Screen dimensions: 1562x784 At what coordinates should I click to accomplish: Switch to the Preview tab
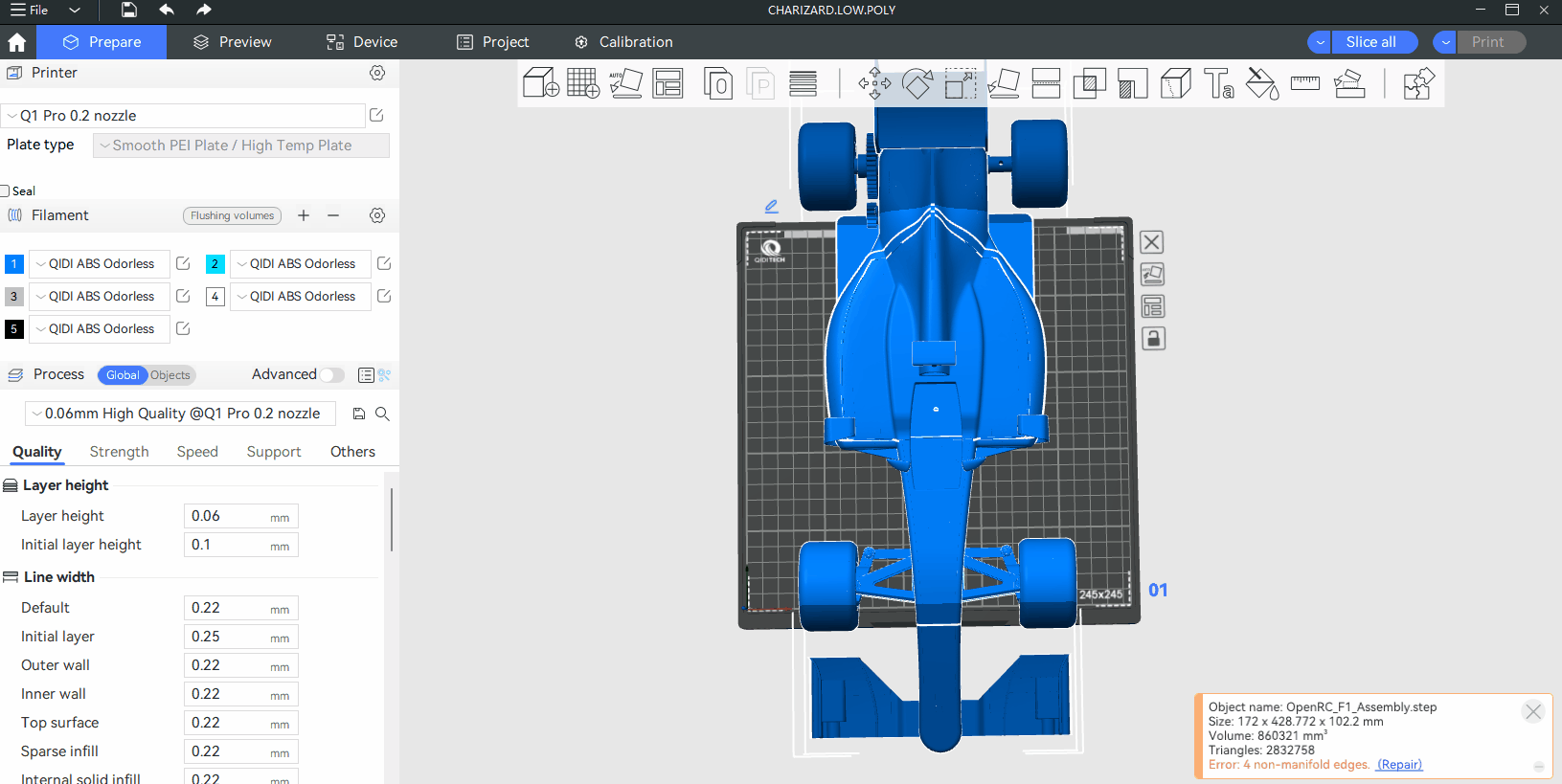(x=233, y=42)
